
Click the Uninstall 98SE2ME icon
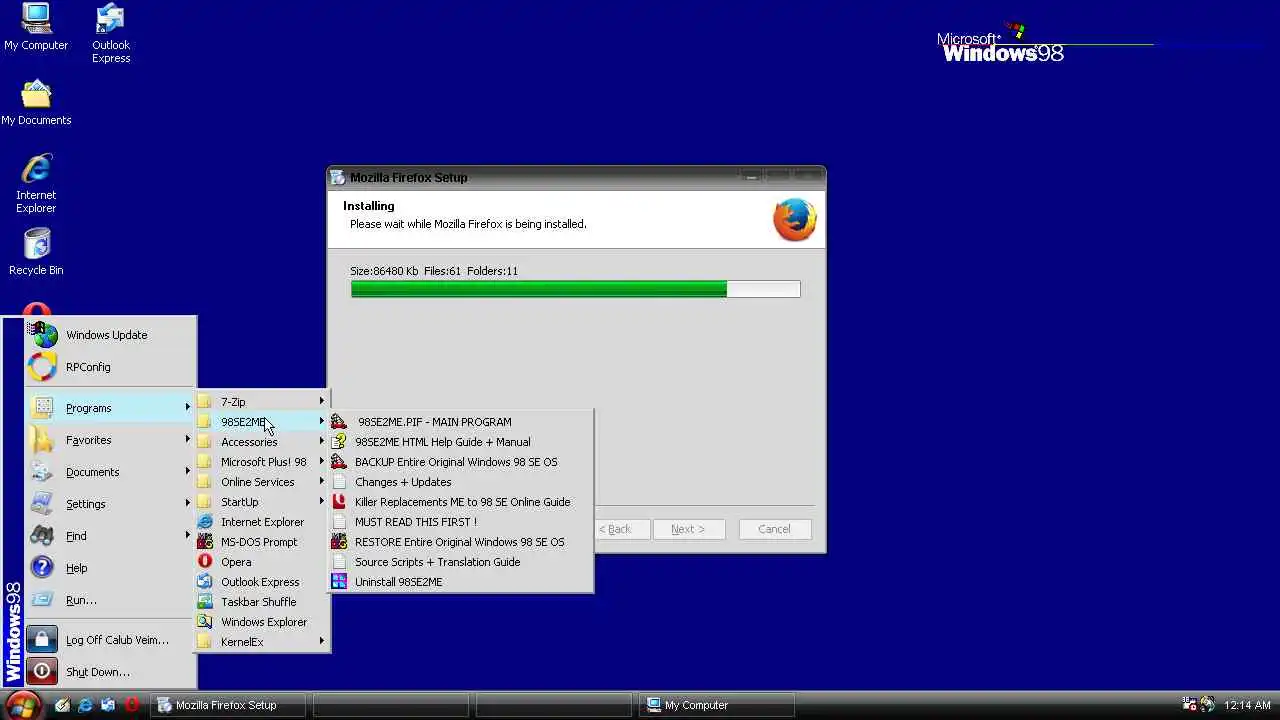click(x=339, y=582)
